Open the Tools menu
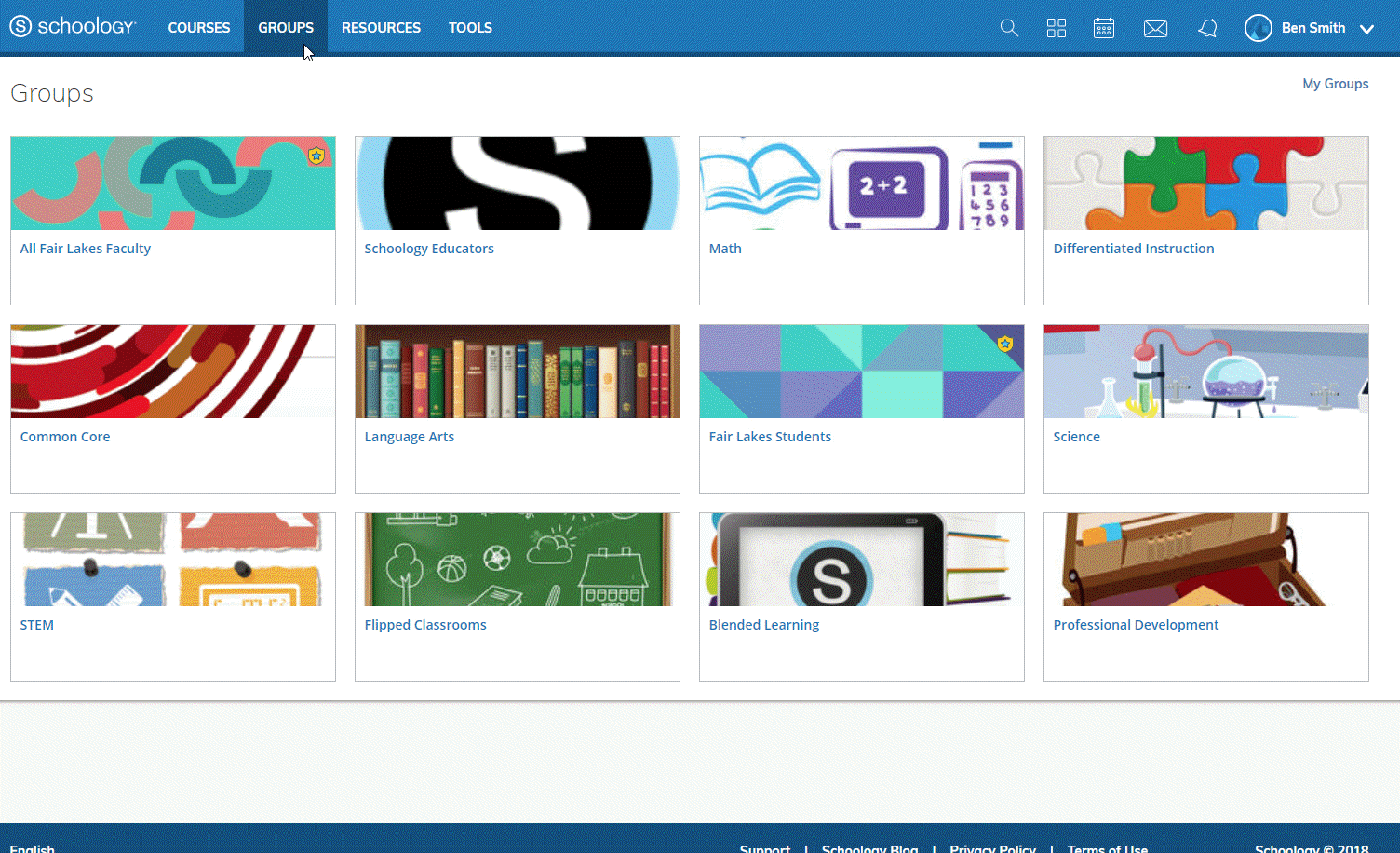1400x853 pixels. (x=470, y=28)
